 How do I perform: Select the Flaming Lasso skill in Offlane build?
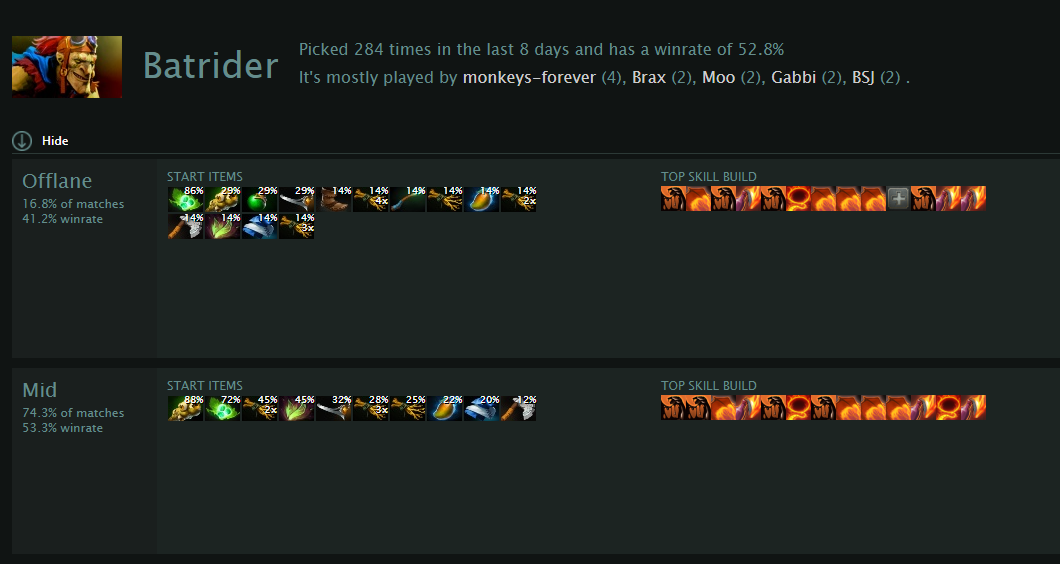[x=798, y=199]
